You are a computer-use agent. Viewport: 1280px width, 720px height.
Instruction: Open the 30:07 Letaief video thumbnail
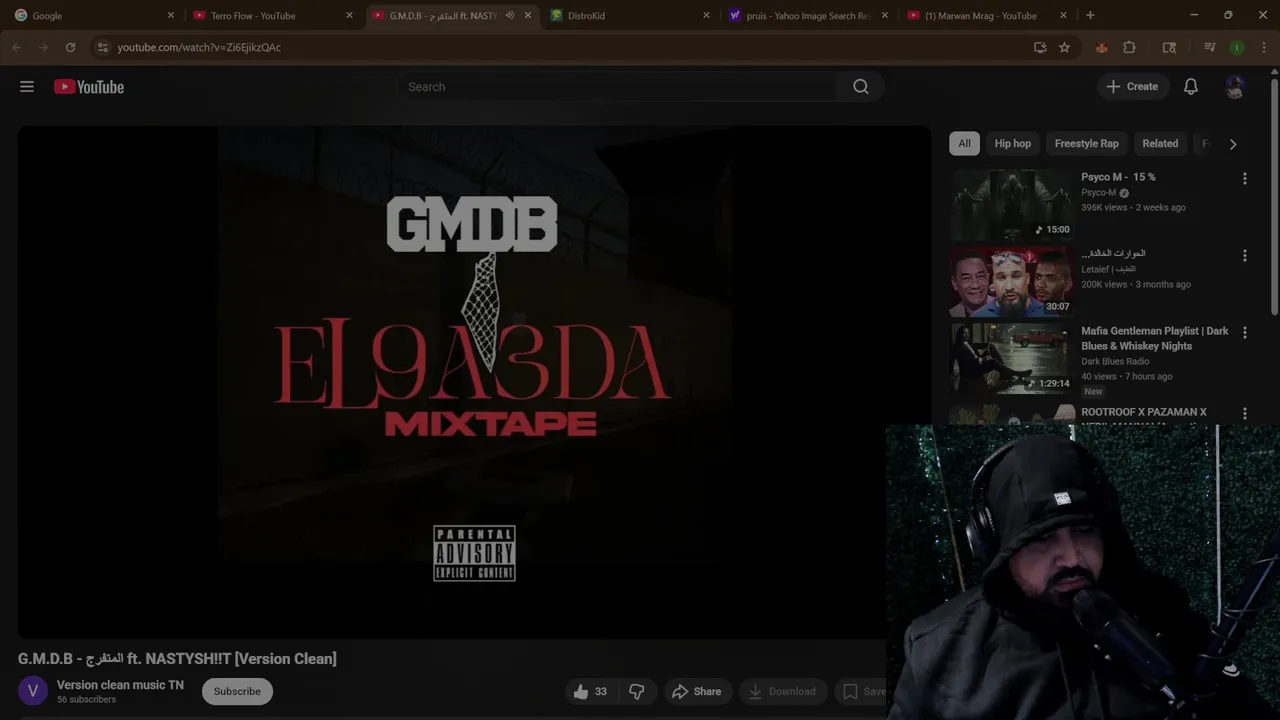click(x=1011, y=282)
